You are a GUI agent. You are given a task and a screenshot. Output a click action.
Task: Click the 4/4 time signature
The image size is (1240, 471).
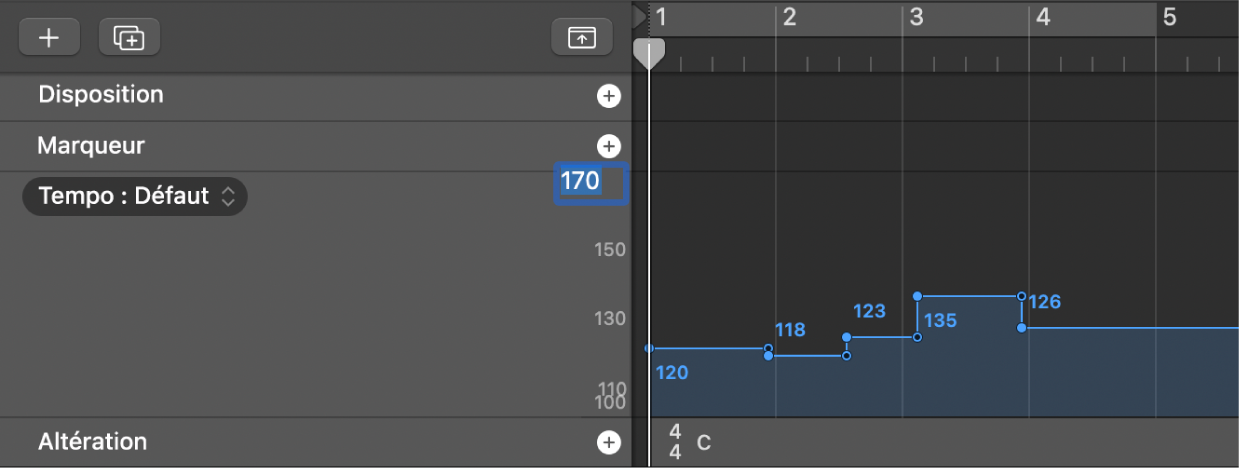(675, 441)
